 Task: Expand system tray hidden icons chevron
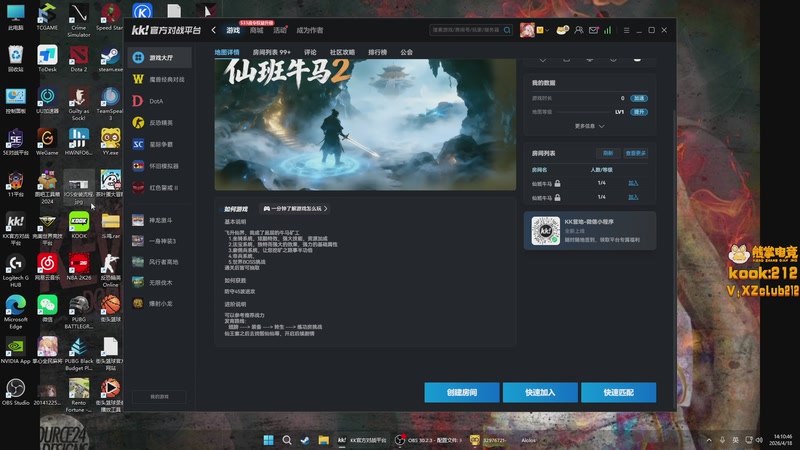[x=709, y=440]
